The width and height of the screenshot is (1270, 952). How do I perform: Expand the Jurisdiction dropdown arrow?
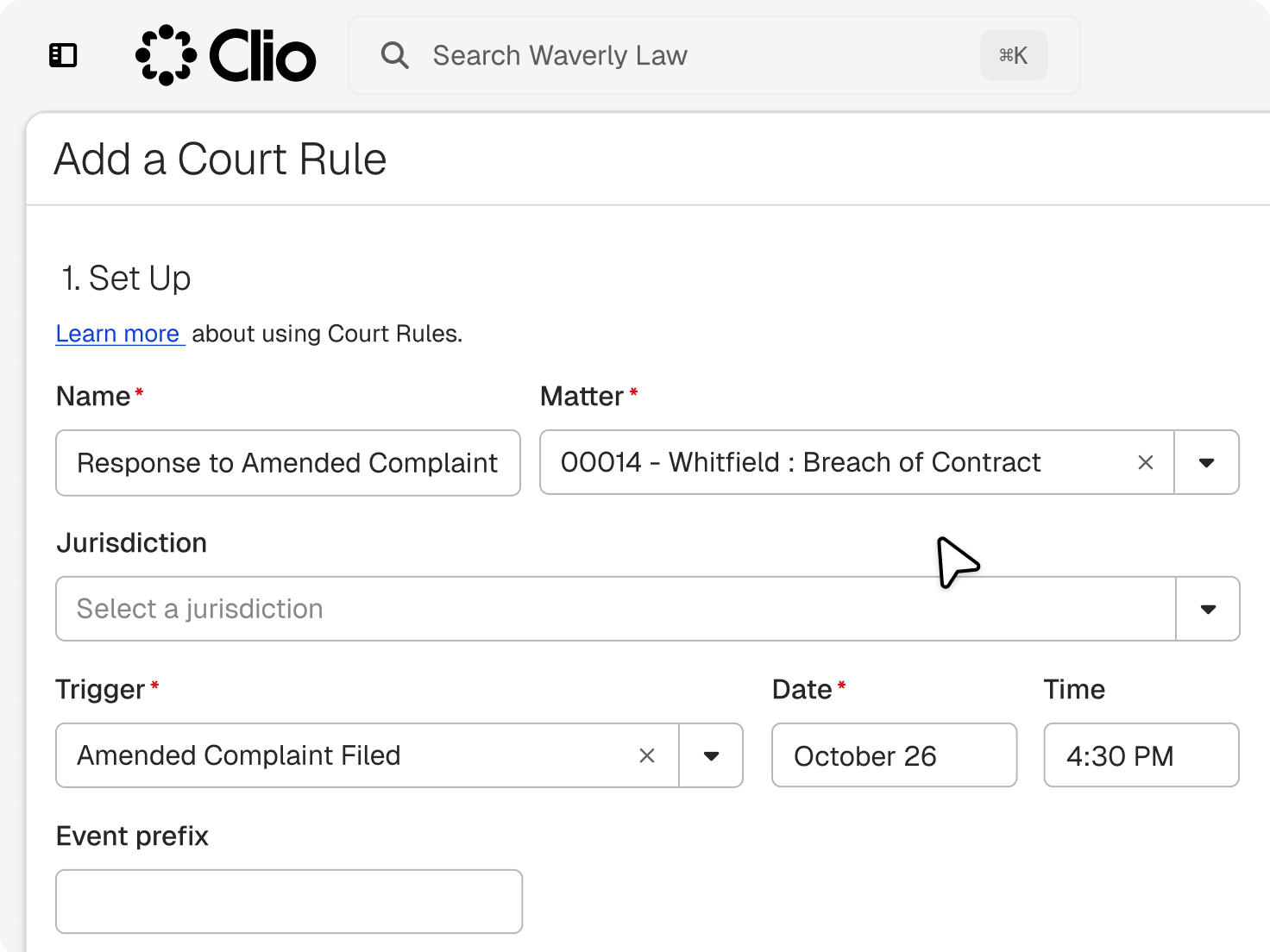point(1208,609)
